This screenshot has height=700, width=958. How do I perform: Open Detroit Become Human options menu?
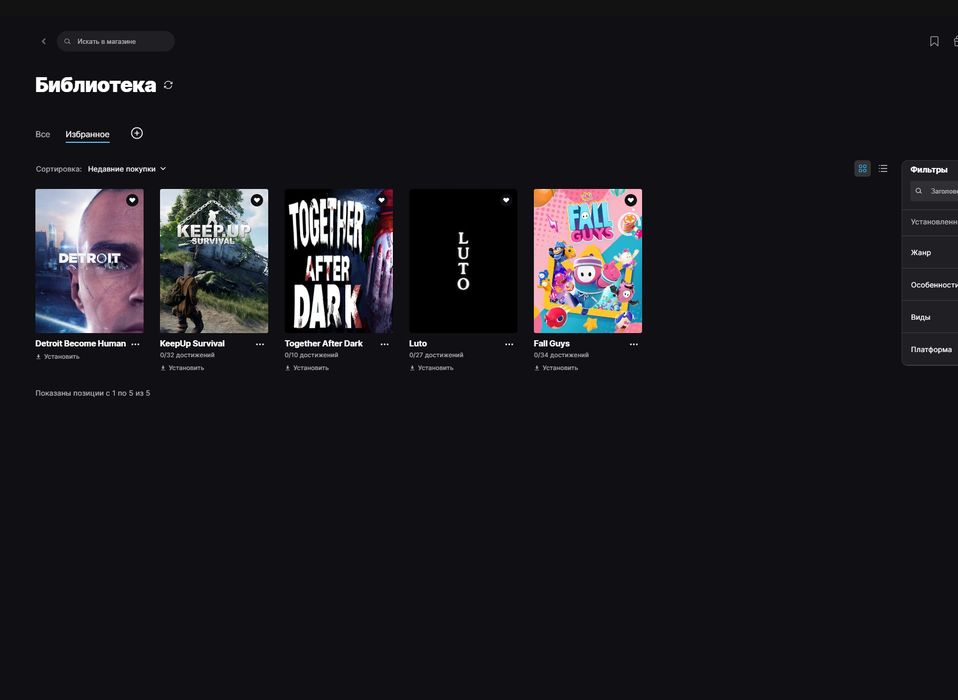136,344
